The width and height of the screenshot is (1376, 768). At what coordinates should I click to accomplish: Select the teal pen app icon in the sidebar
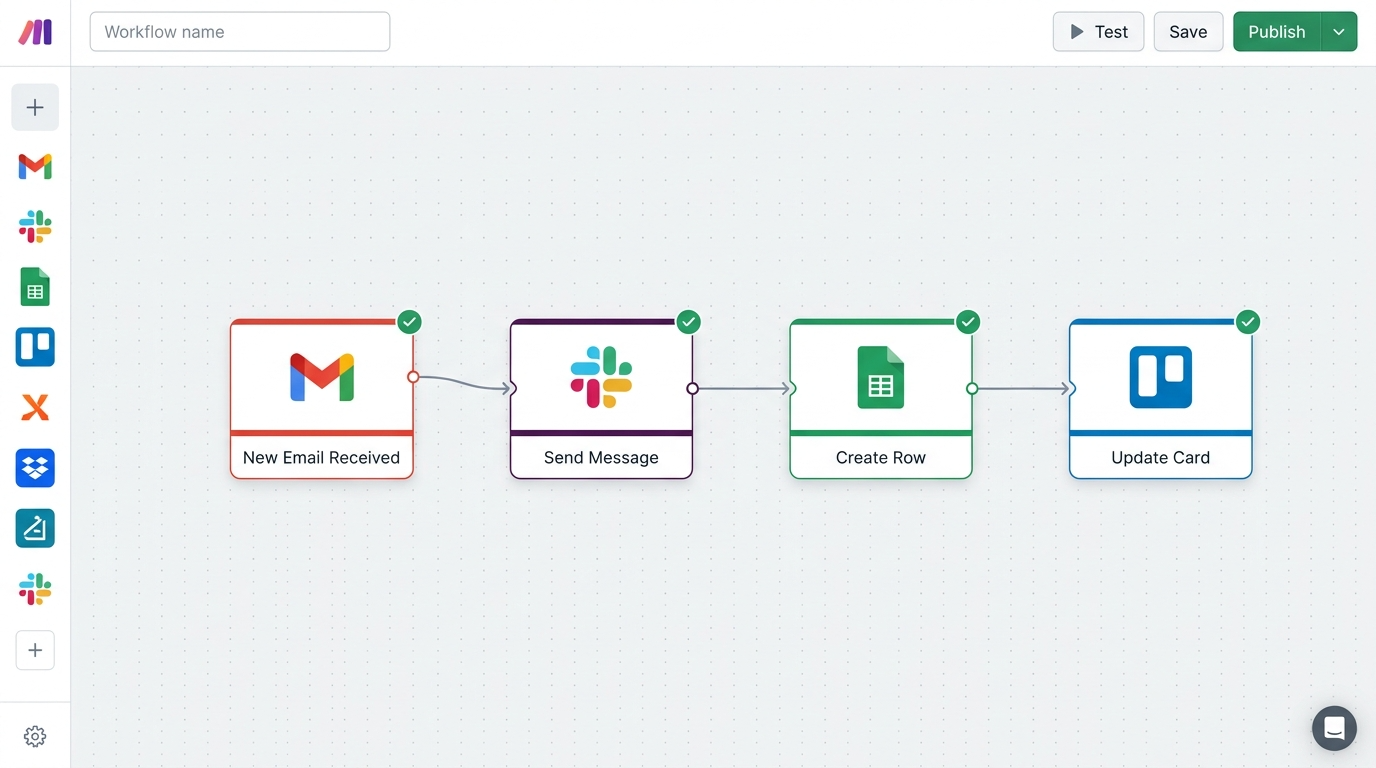pyautogui.click(x=35, y=528)
